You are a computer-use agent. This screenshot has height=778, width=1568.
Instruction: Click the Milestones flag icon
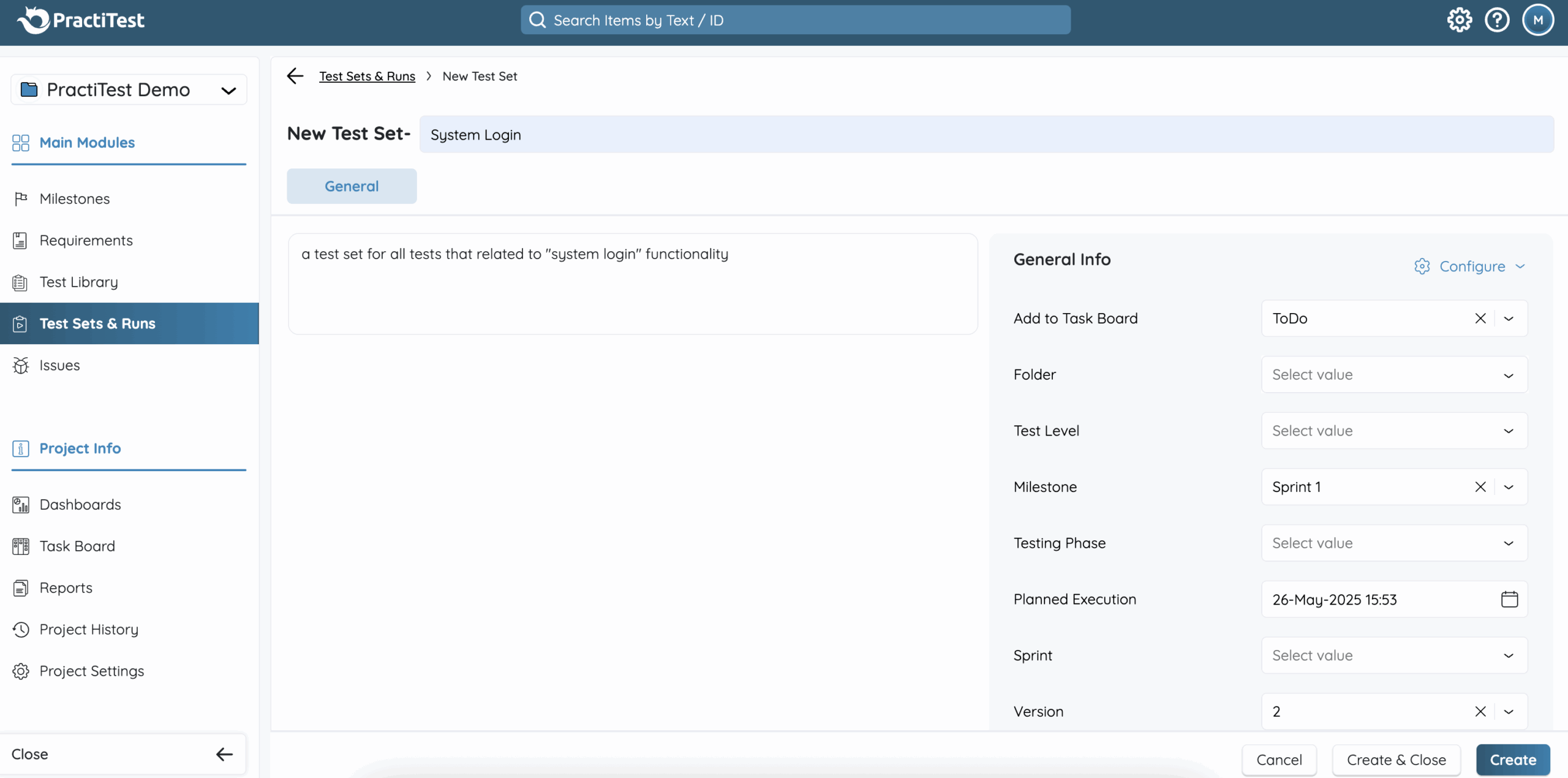pos(21,198)
